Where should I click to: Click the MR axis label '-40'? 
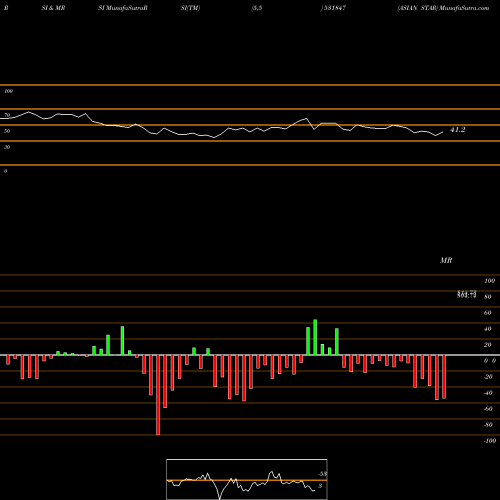pos(488,393)
